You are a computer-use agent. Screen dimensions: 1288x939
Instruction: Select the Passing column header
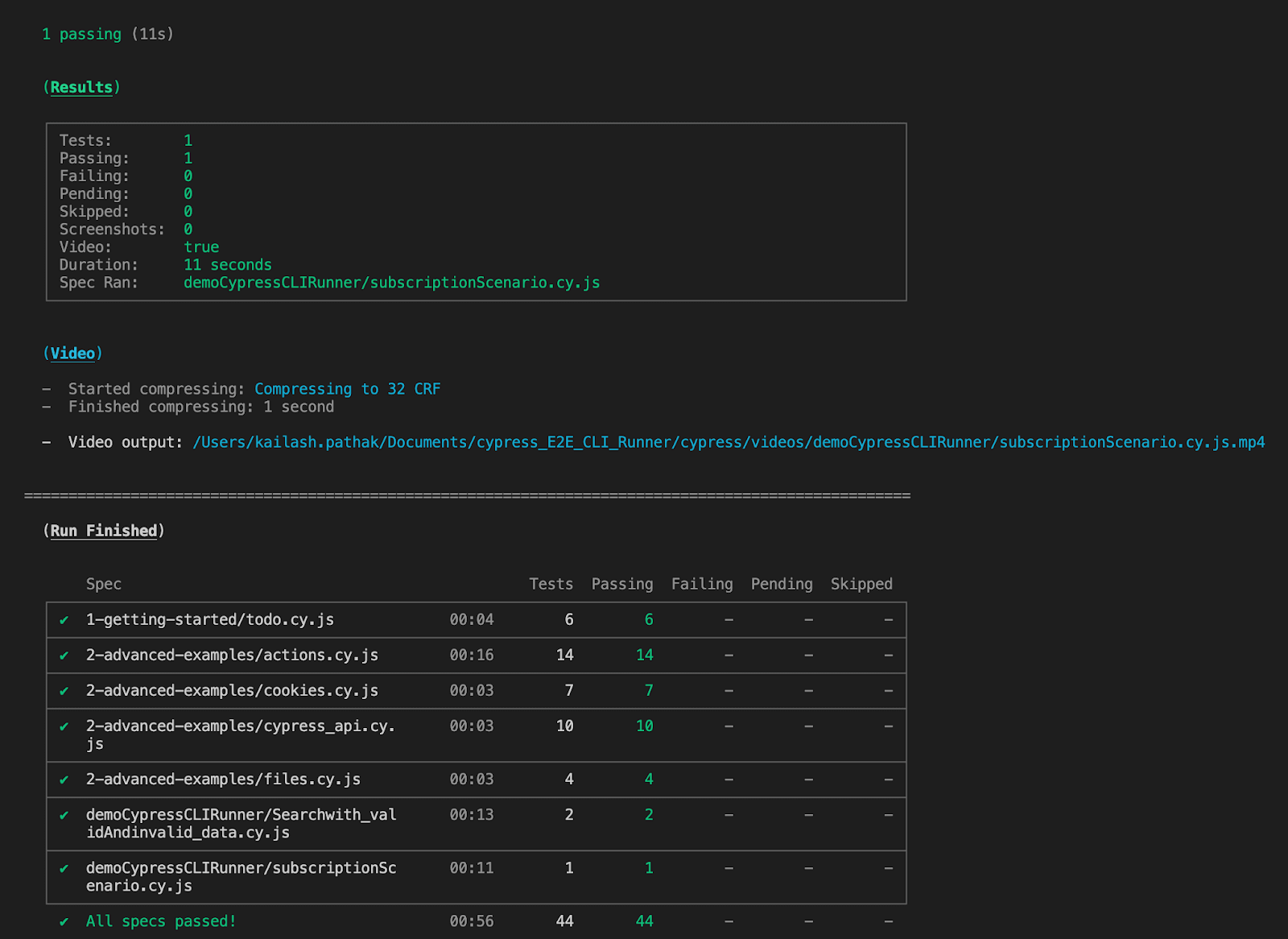point(621,584)
